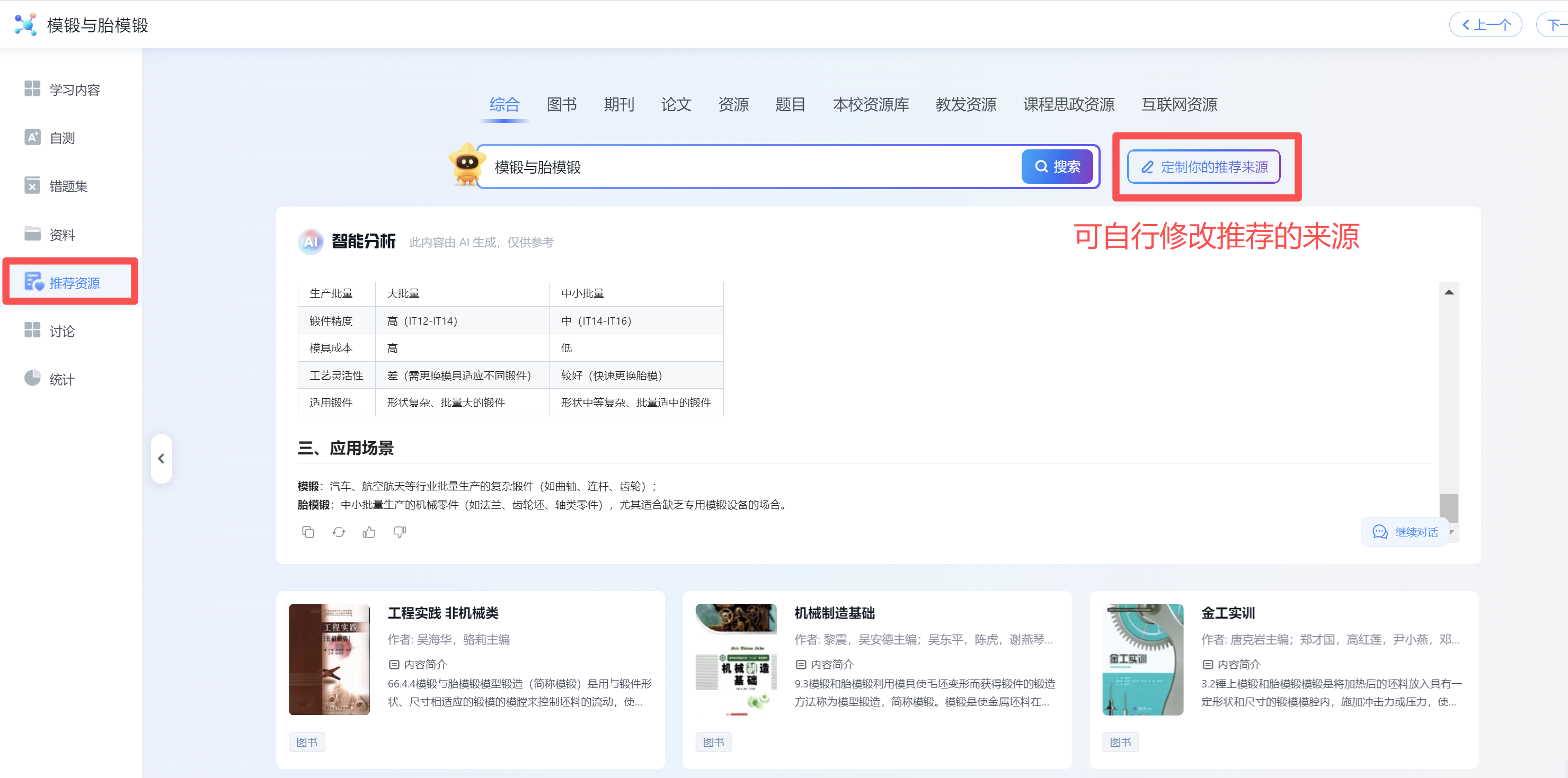Click the 高（IT12-IT14） table cell
This screenshot has width=1568, height=778.
(x=462, y=320)
